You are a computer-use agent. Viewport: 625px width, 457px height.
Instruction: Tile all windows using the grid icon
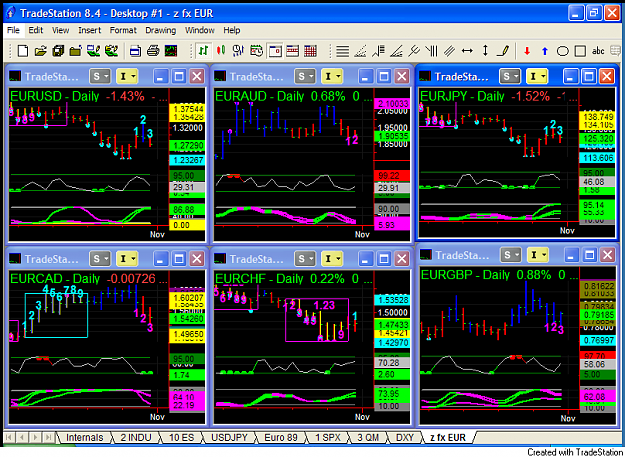point(310,51)
